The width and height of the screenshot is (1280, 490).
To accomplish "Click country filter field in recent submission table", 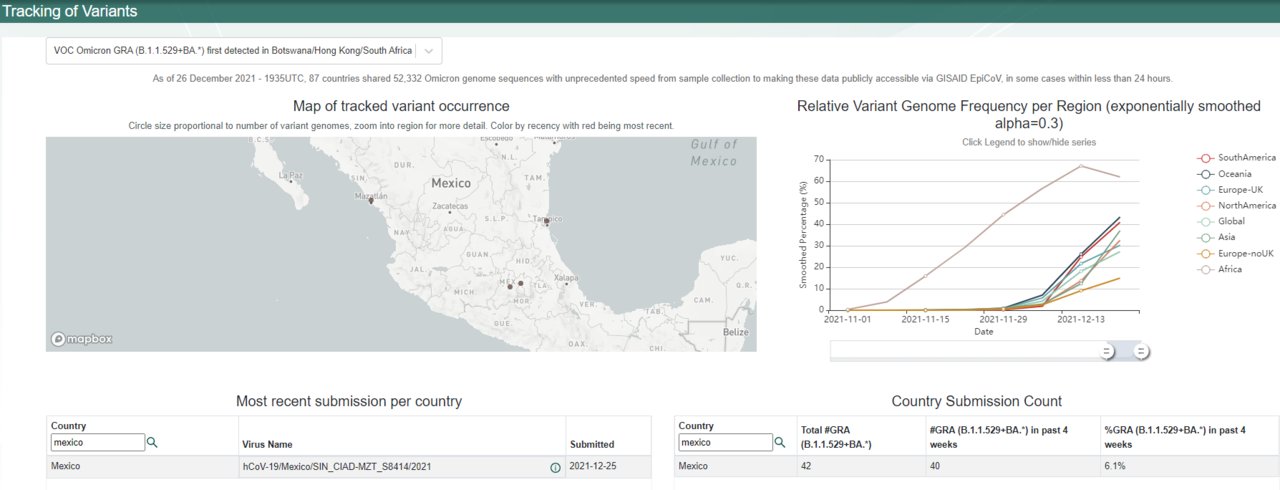I will (98, 442).
